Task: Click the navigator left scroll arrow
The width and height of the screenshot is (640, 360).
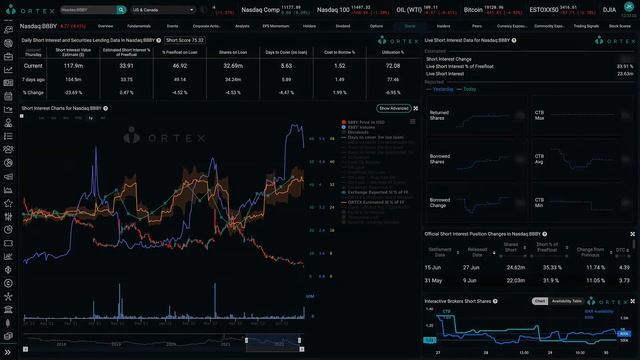Action: pyautogui.click(x=25, y=349)
